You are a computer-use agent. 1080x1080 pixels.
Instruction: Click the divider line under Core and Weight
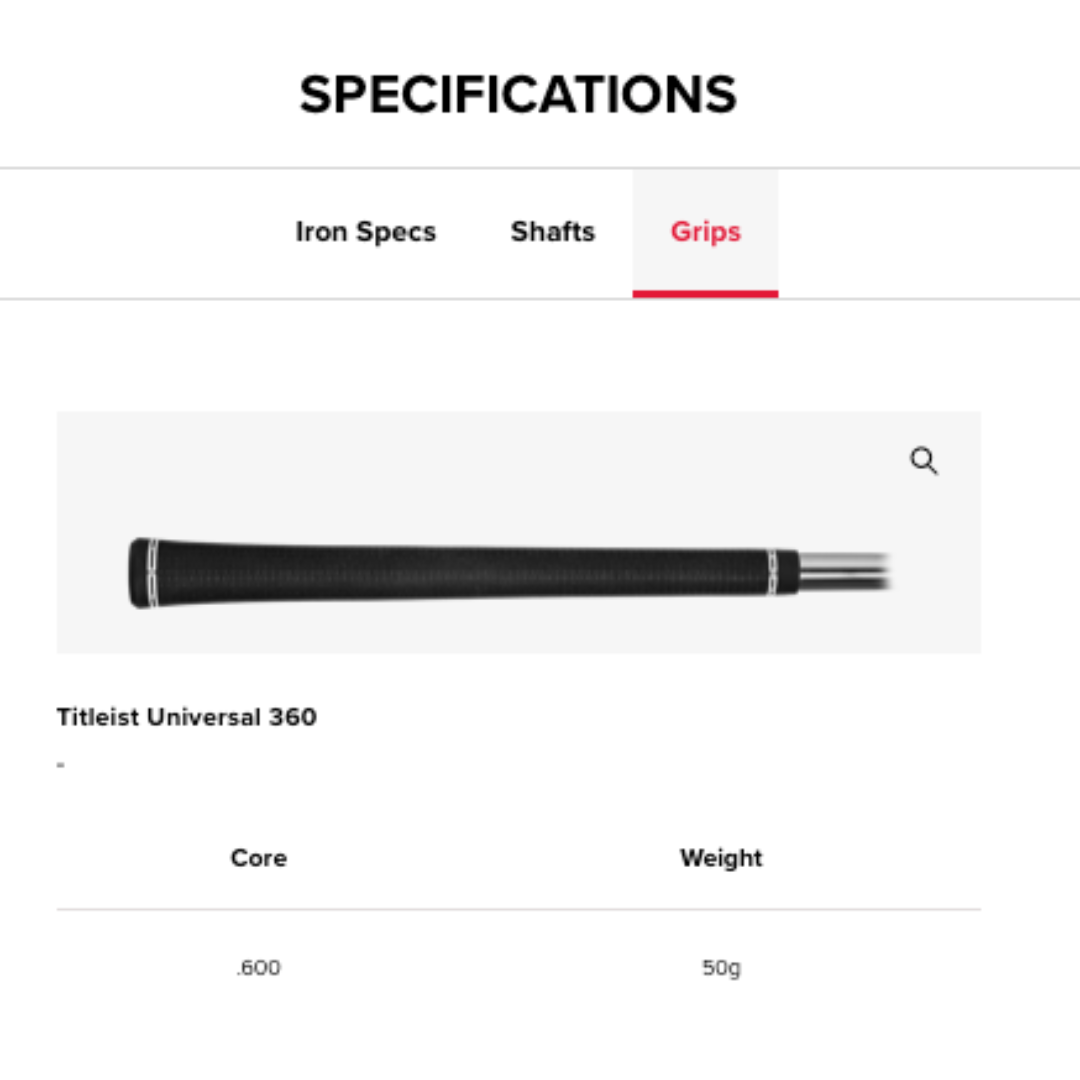tap(518, 910)
